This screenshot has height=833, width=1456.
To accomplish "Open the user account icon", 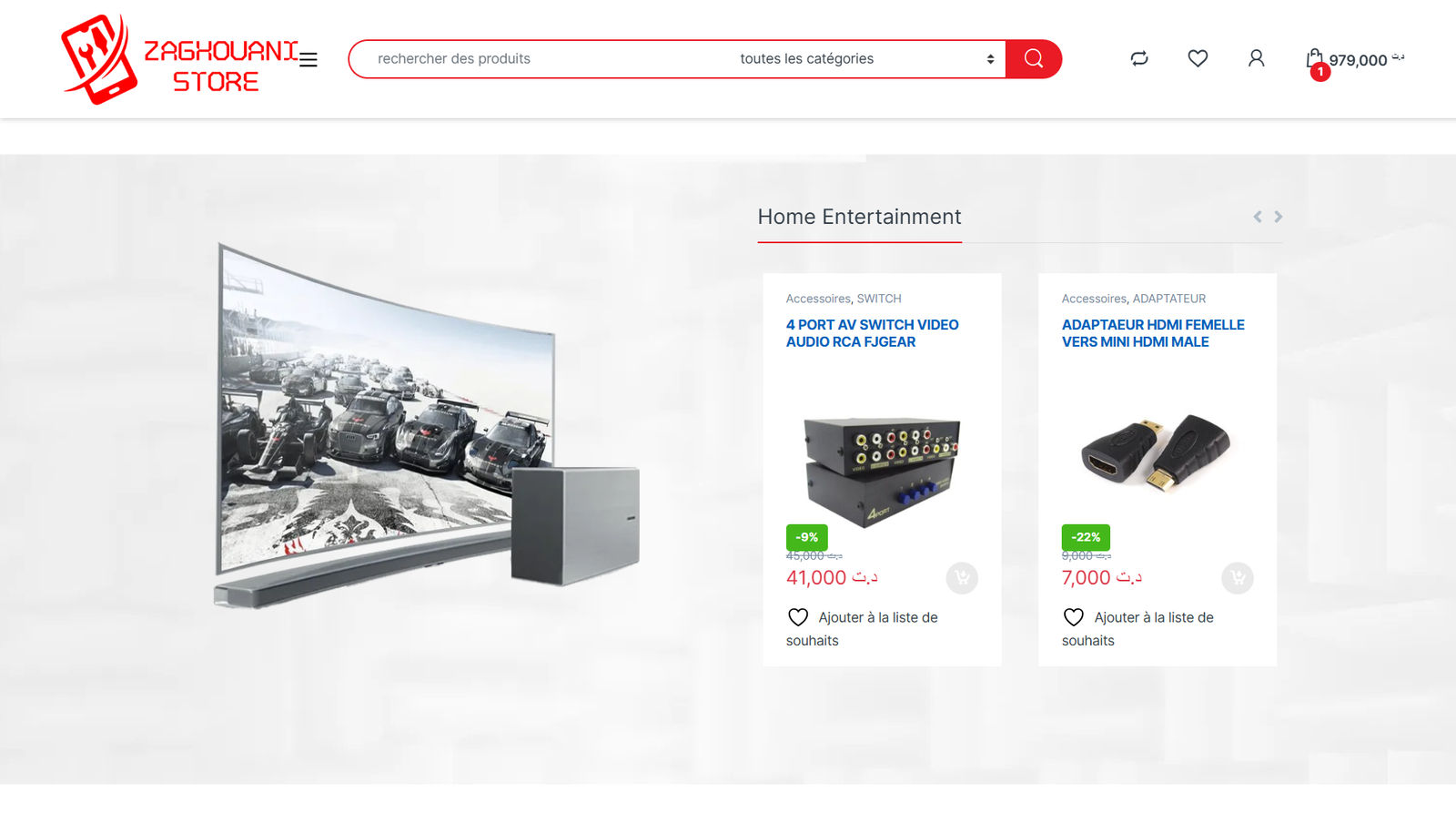I will (x=1256, y=59).
